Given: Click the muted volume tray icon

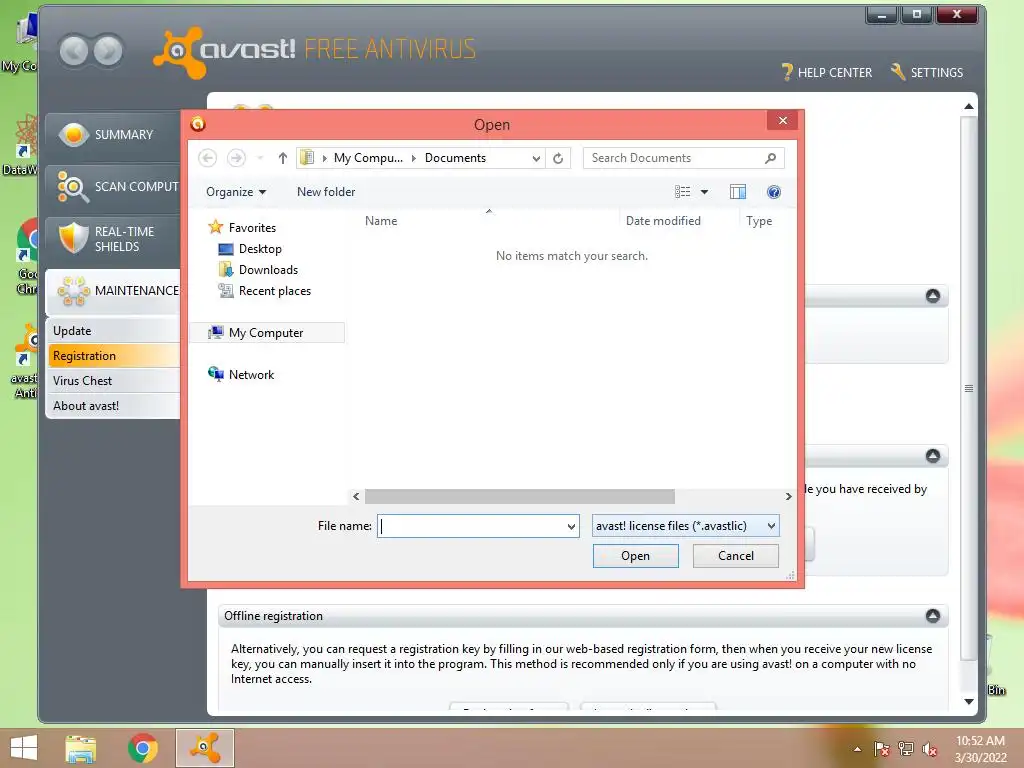Looking at the screenshot, I should 929,749.
